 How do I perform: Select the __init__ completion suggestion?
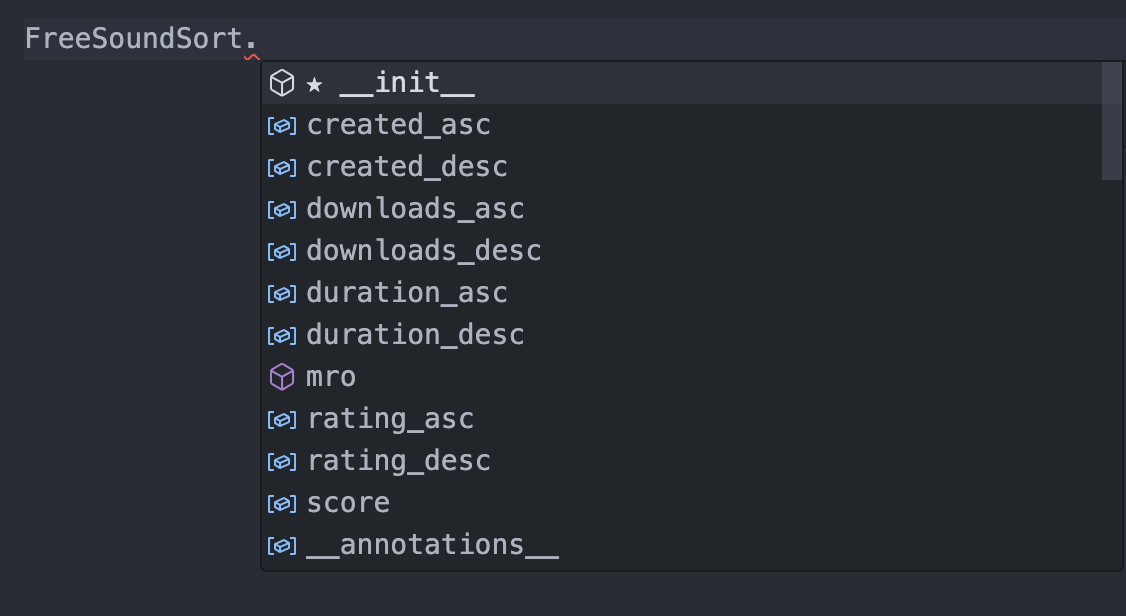tap(681, 83)
